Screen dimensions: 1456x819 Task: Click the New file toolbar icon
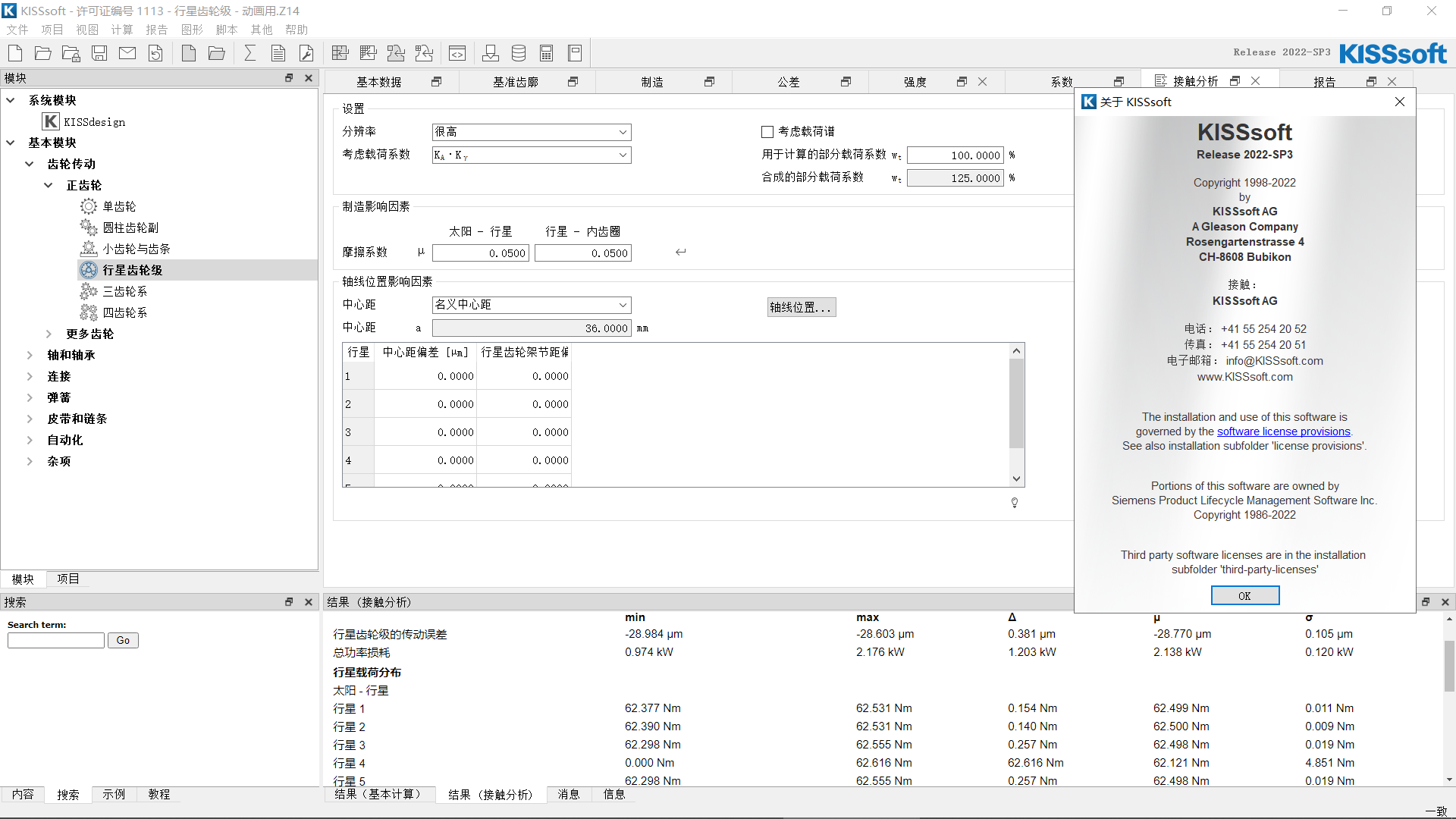15,53
